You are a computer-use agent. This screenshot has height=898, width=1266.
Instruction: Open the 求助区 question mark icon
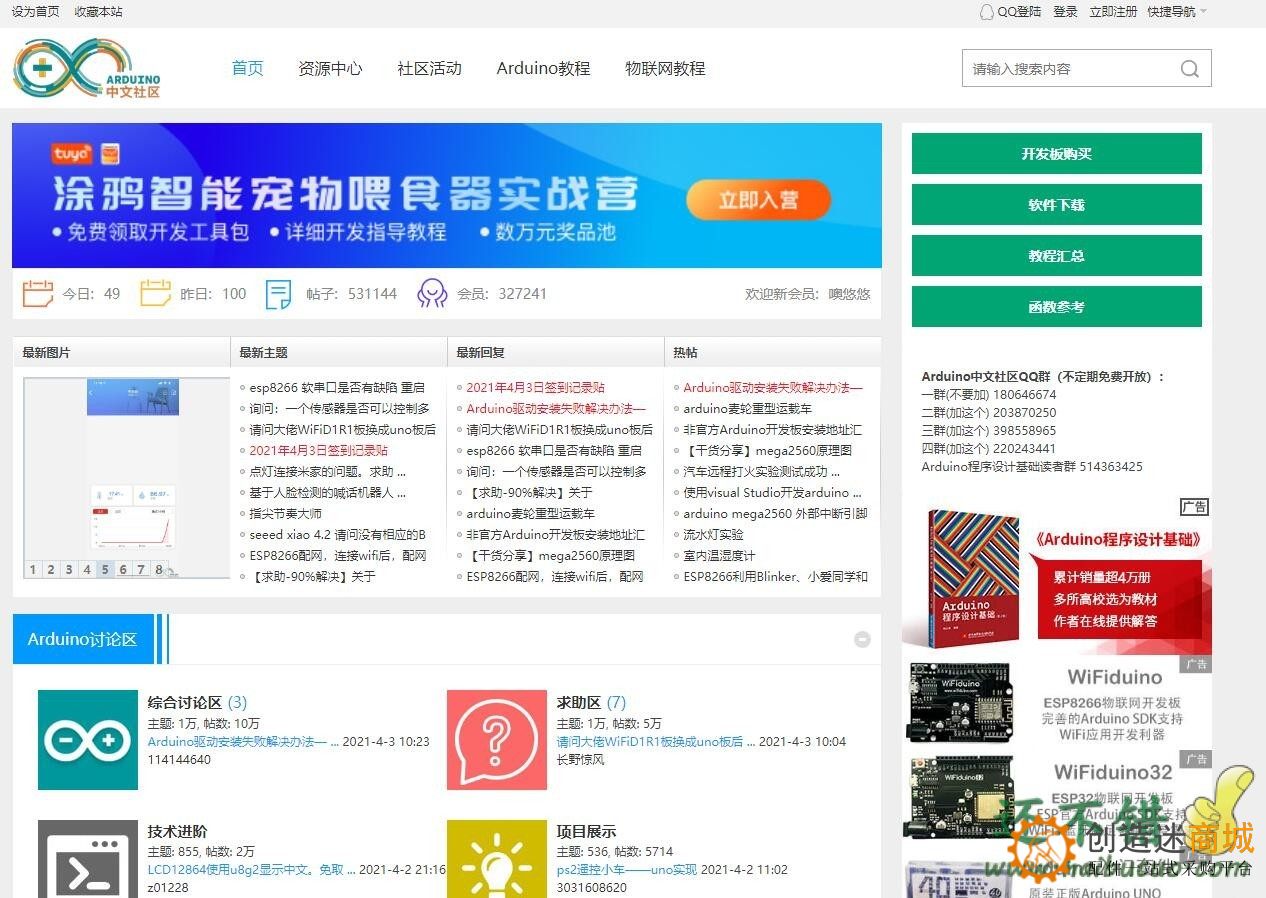click(x=497, y=740)
